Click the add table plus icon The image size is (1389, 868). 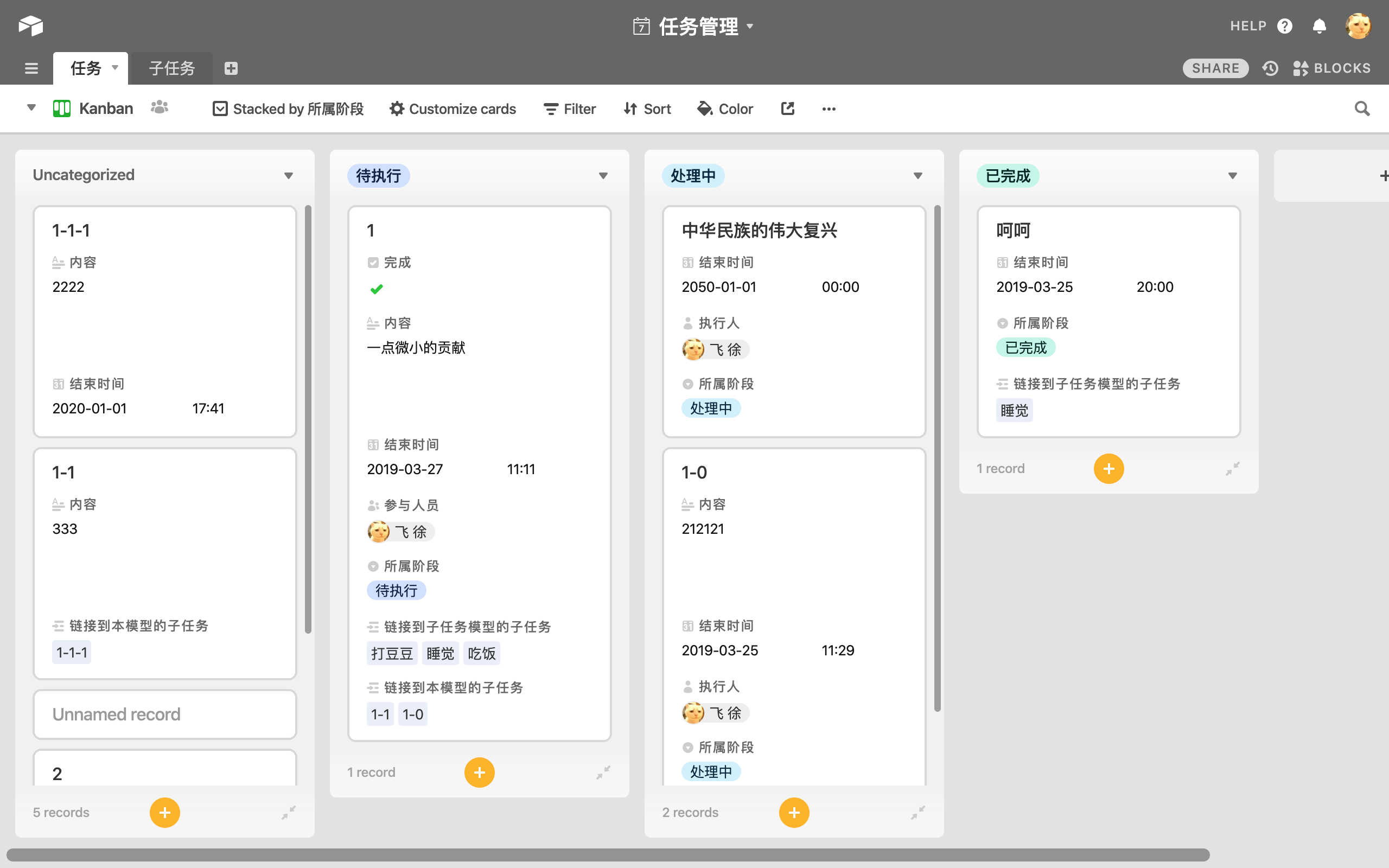[x=231, y=68]
